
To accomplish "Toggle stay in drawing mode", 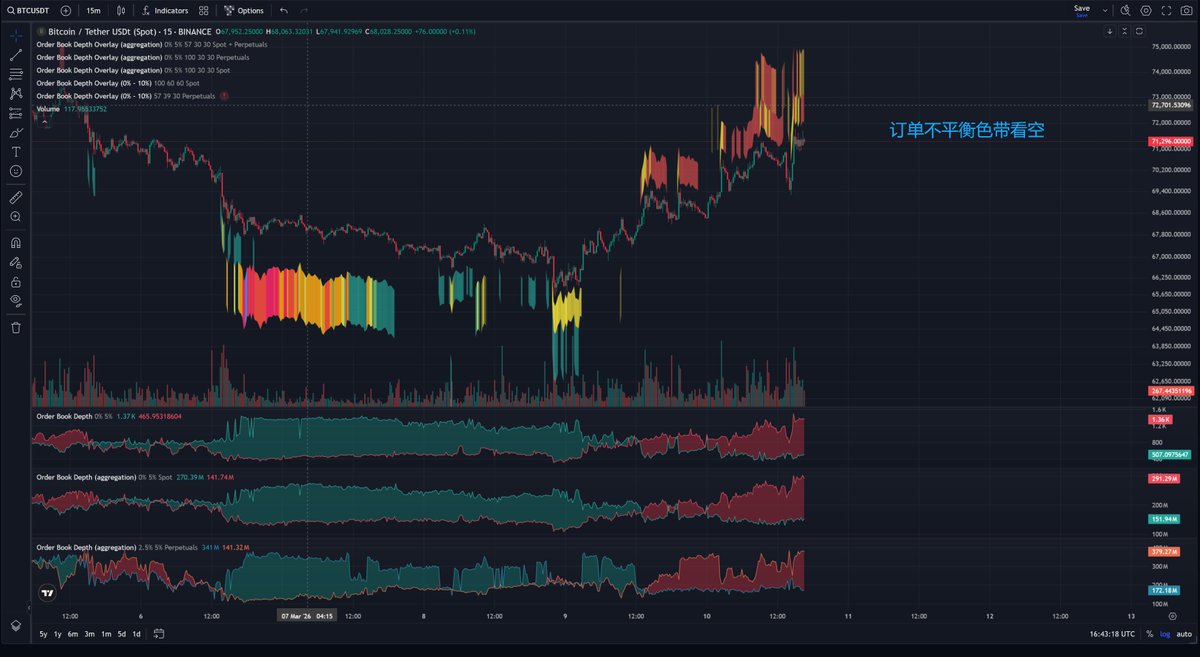I will [16, 261].
